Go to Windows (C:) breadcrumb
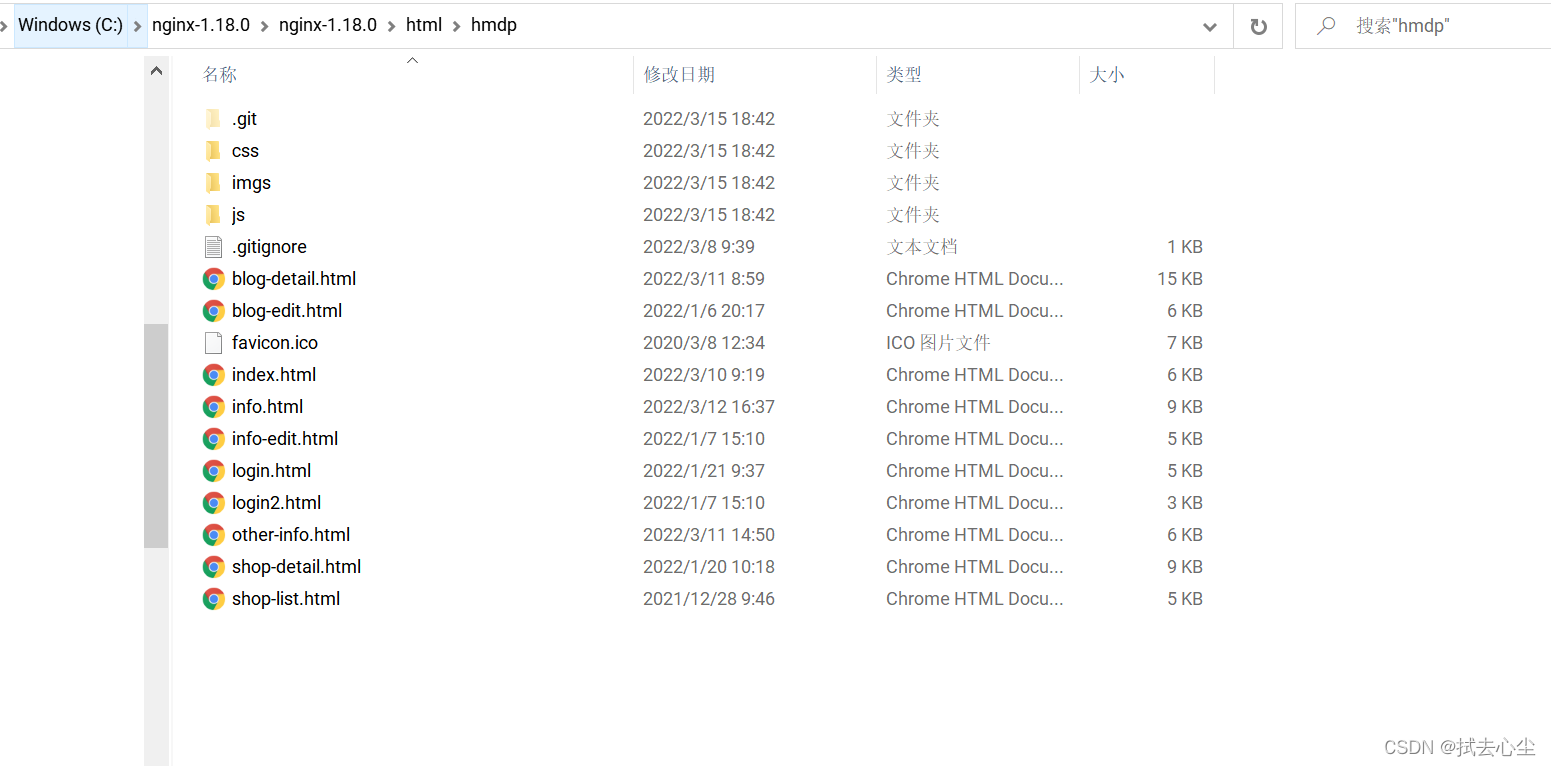1551x766 pixels. tap(70, 26)
